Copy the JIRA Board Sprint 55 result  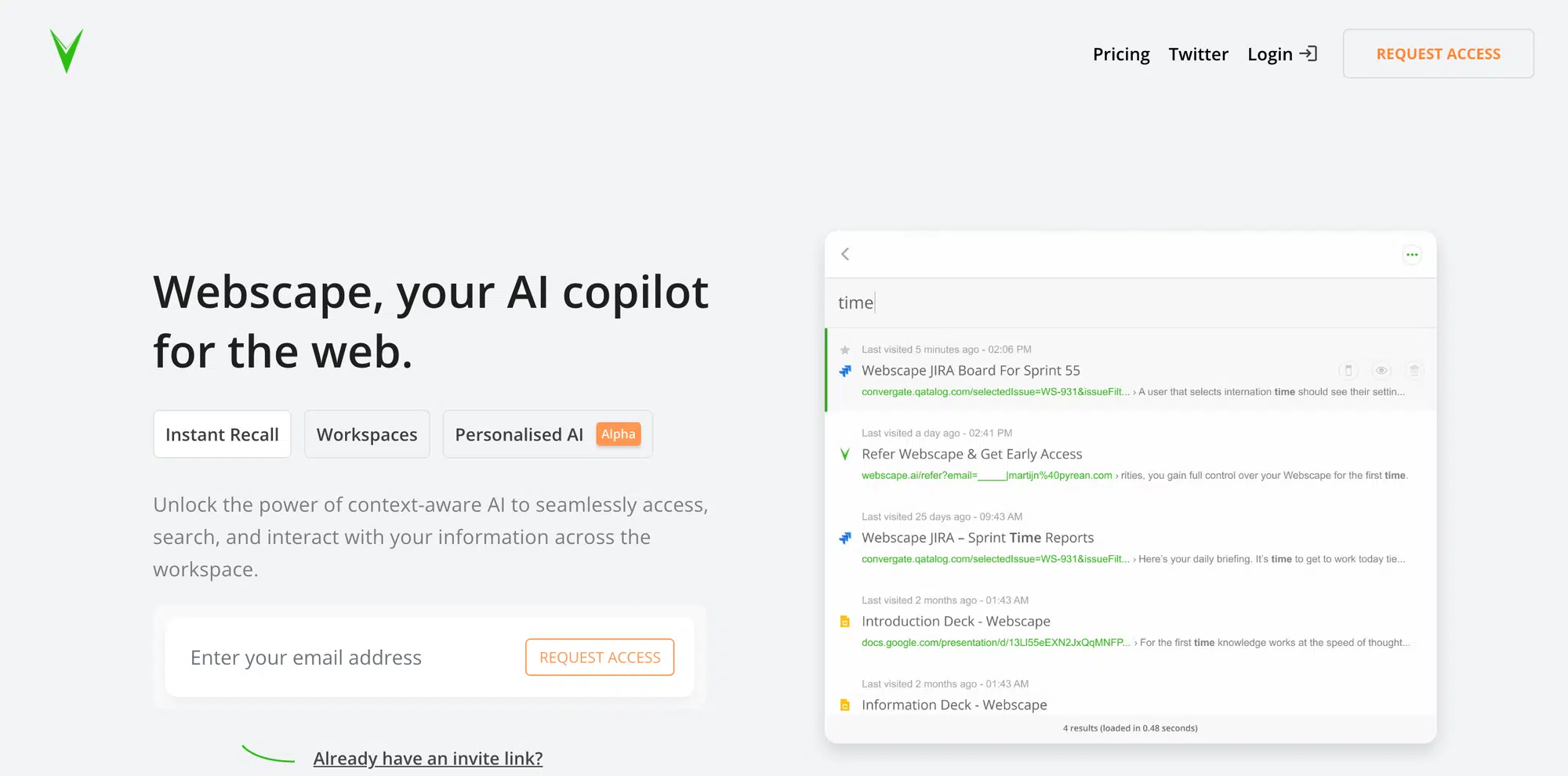pyautogui.click(x=1348, y=370)
